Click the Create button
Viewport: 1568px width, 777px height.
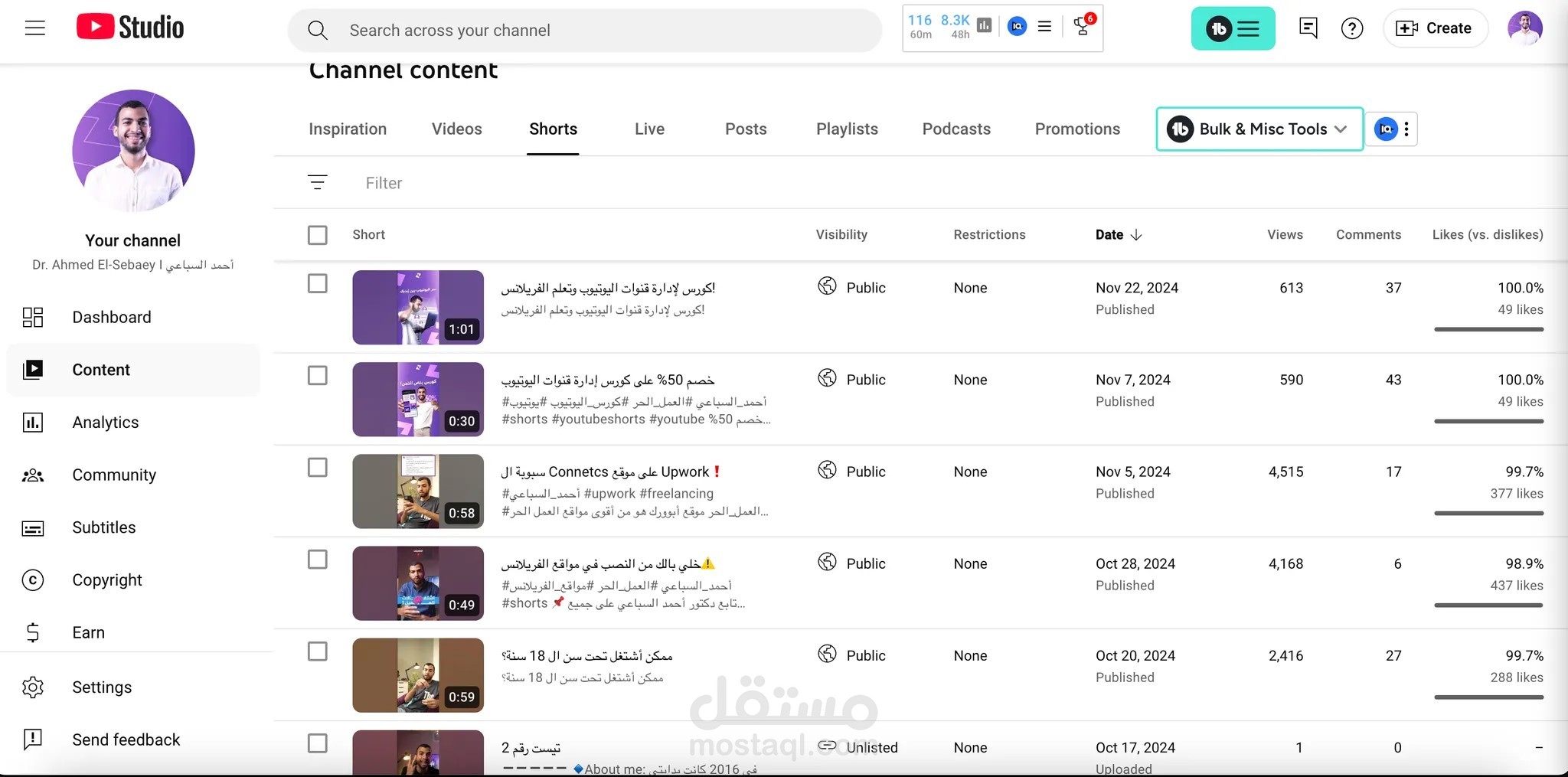pyautogui.click(x=1435, y=28)
